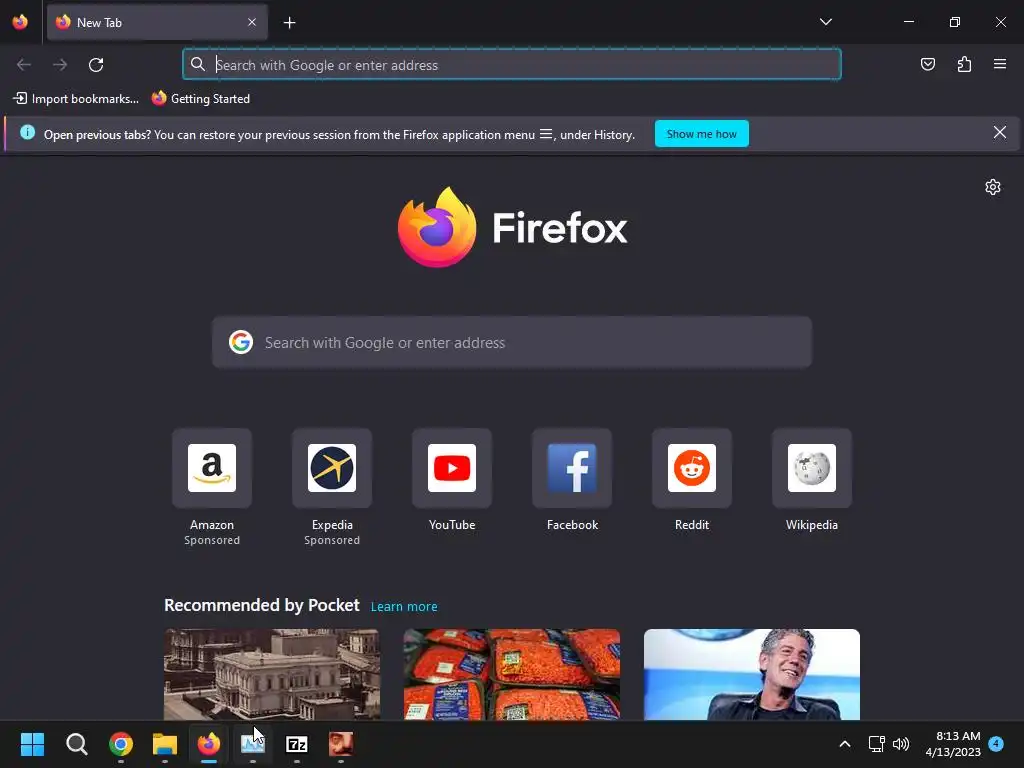This screenshot has height=768, width=1024.
Task: Click the info icon in notification bar
Action: tap(27, 133)
